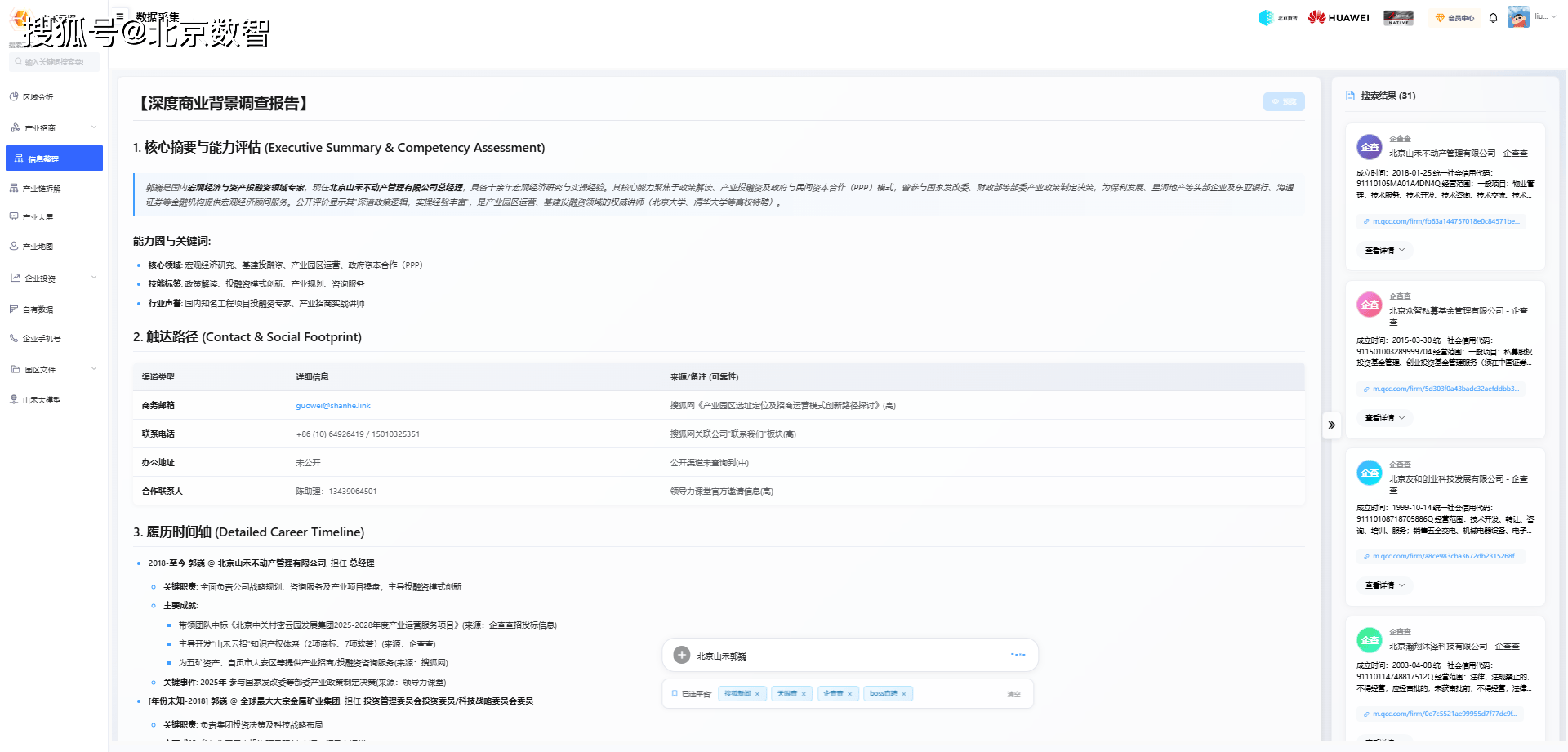Open 企业手机号 with the phone icon
The image size is (1568, 752).
click(x=41, y=339)
